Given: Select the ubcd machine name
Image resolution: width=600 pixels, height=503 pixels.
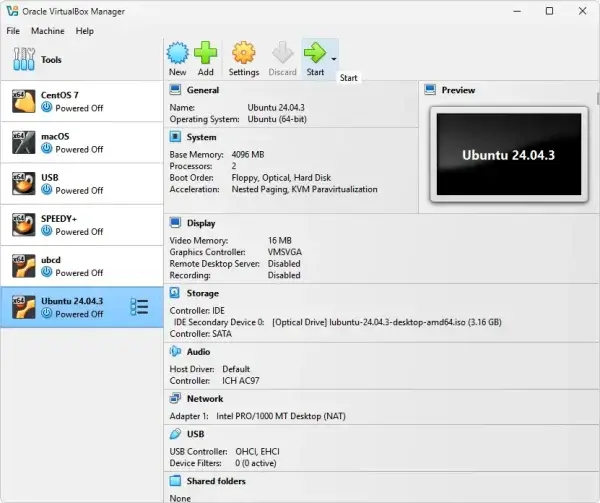Looking at the screenshot, I should point(51,260).
